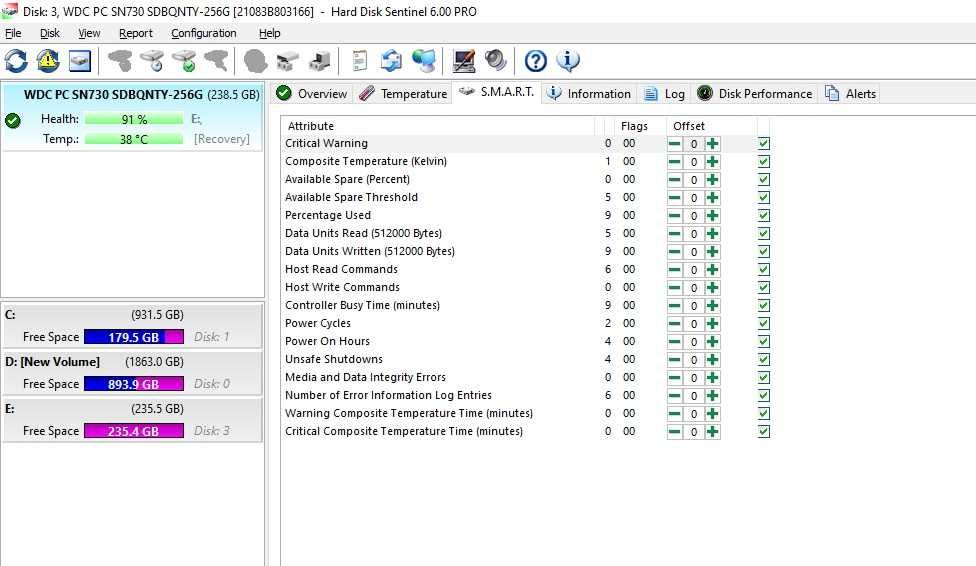Click the disk drive with blocks toolbar icon
Image resolution: width=976 pixels, height=566 pixels.
click(x=287, y=61)
